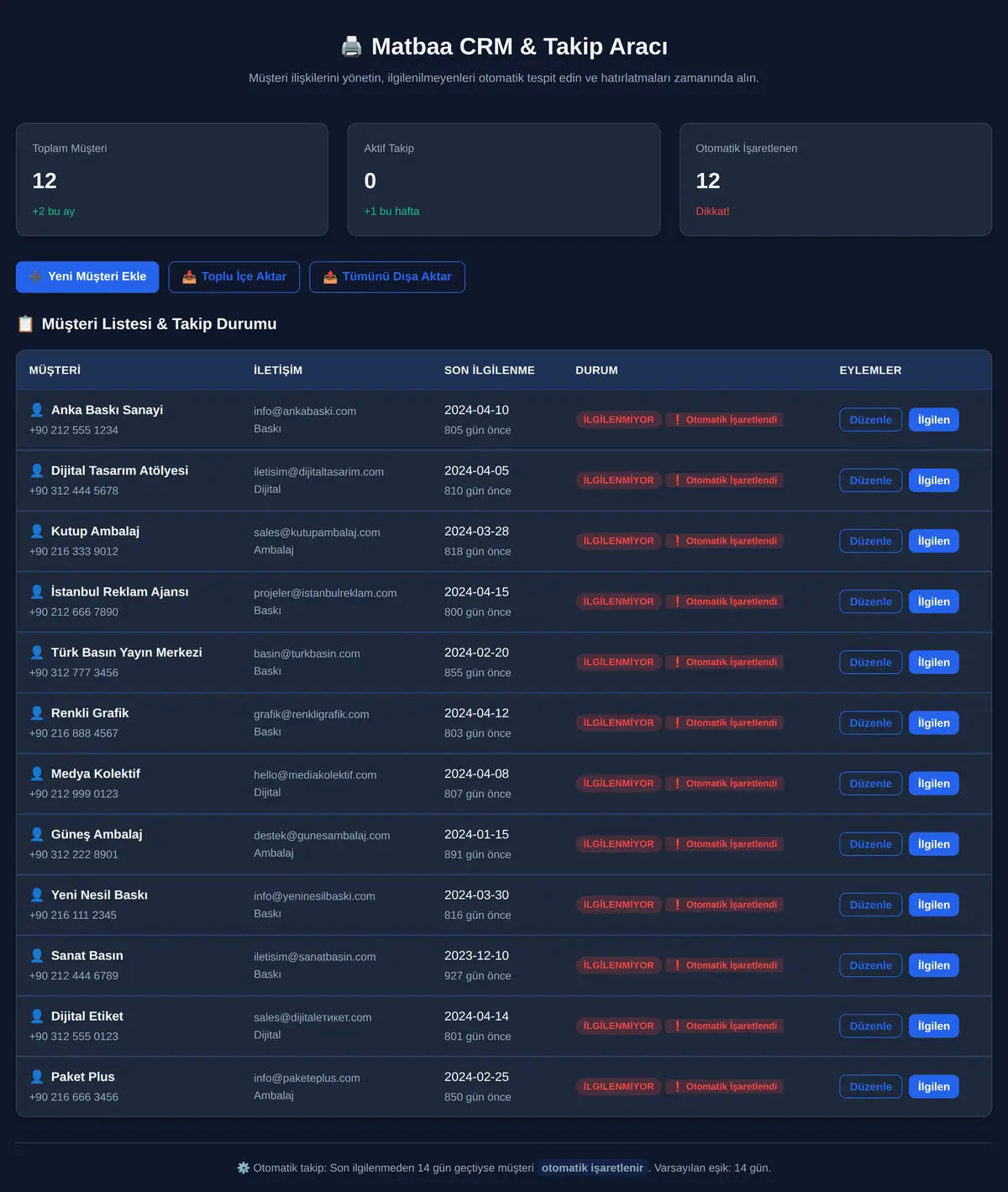Click clipboard icon beside Müşteri Listesi heading

click(25, 324)
